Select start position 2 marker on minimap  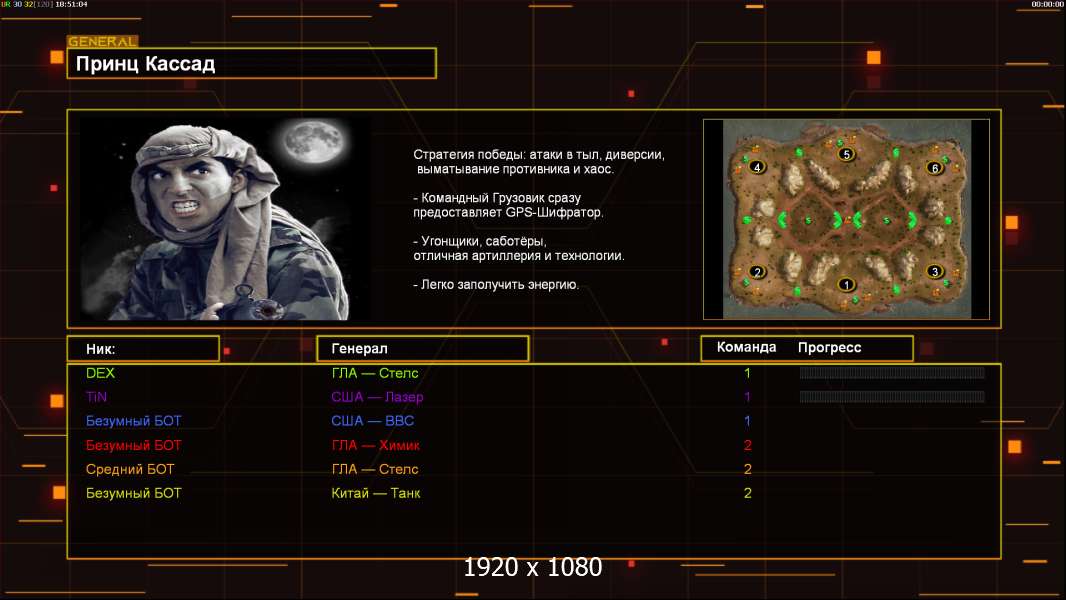point(758,272)
